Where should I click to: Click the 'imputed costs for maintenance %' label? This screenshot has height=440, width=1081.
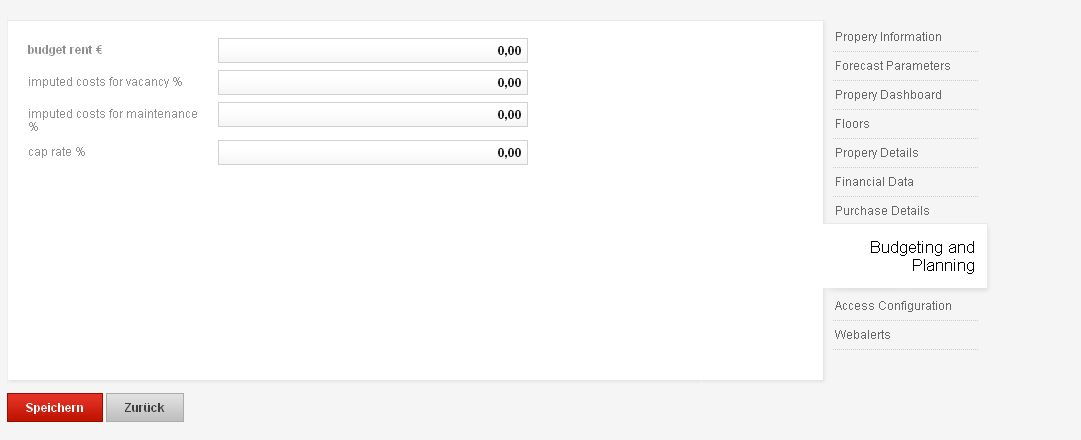pyautogui.click(x=112, y=120)
